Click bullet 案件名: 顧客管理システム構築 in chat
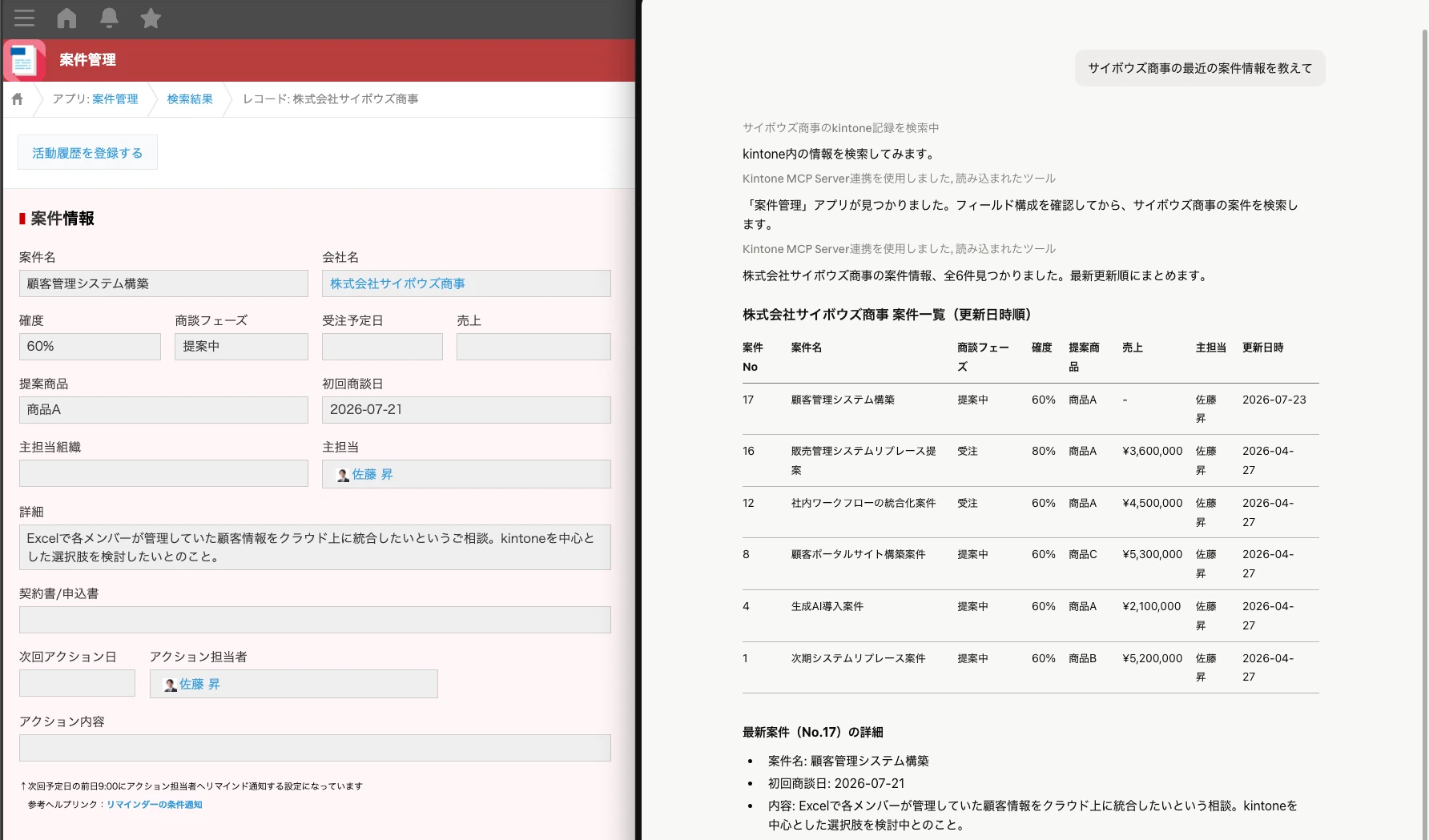The width and height of the screenshot is (1429, 840). [x=848, y=761]
